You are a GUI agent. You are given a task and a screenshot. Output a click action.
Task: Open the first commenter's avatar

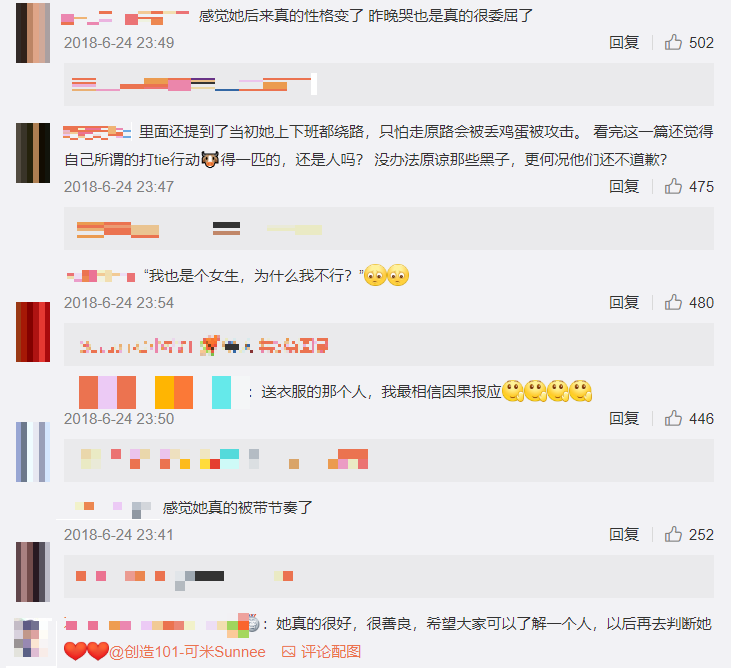tap(33, 33)
